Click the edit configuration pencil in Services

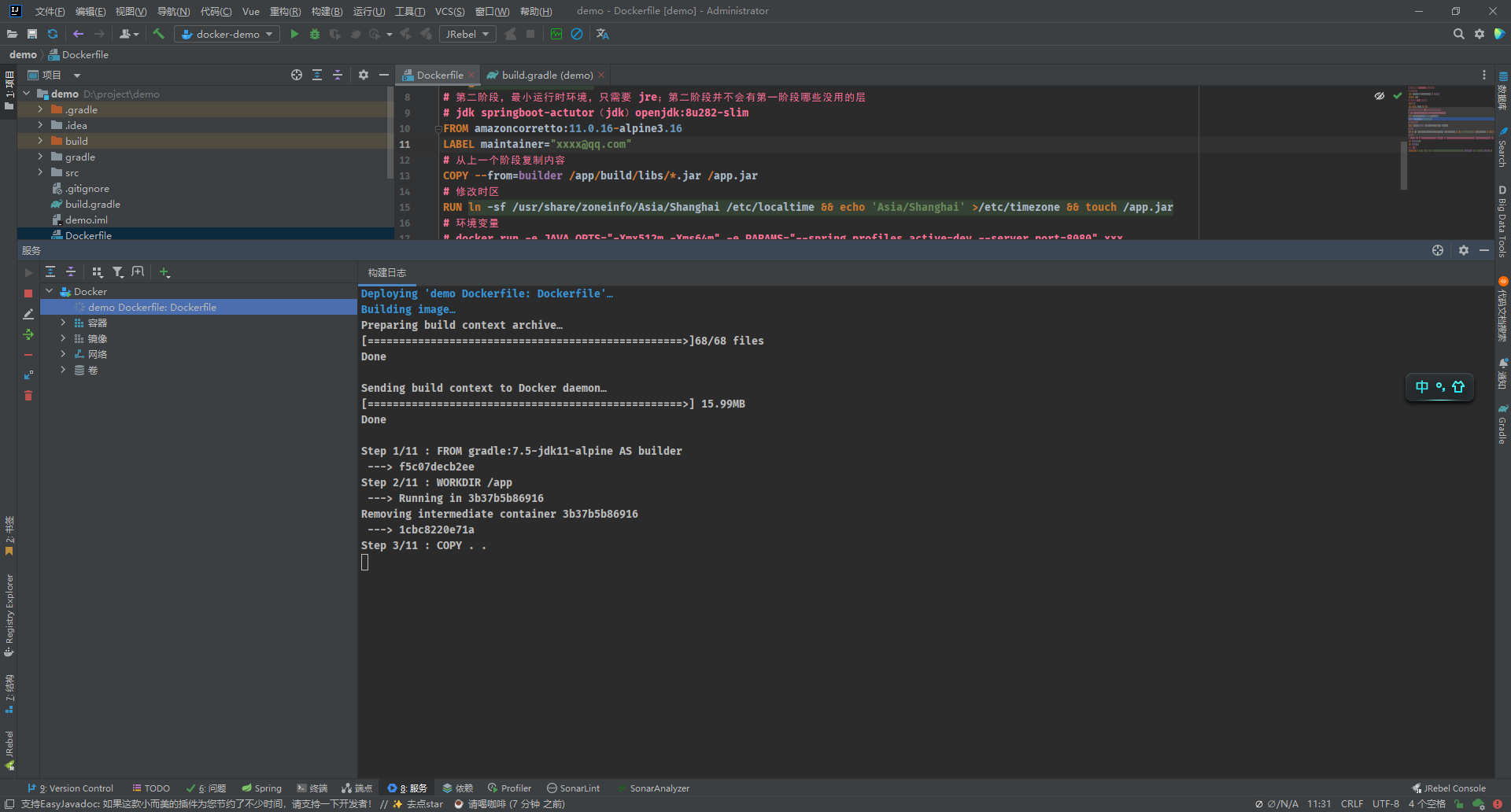point(28,313)
